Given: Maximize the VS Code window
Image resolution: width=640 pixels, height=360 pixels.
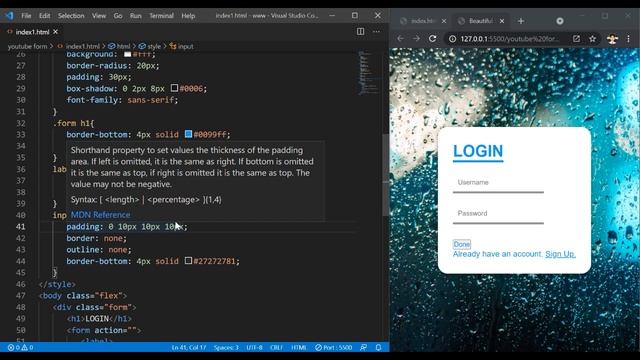Looking at the screenshot, I should point(355,16).
